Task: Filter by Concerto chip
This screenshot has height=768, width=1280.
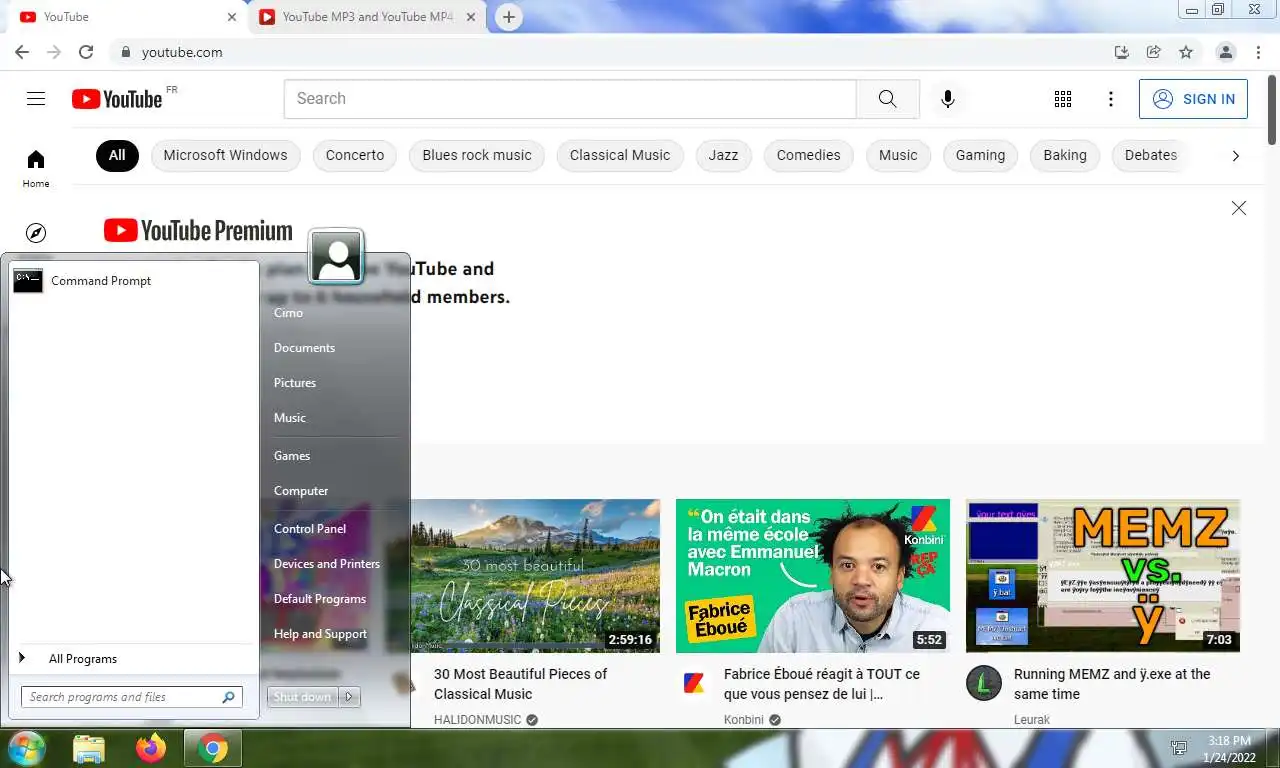Action: click(355, 155)
